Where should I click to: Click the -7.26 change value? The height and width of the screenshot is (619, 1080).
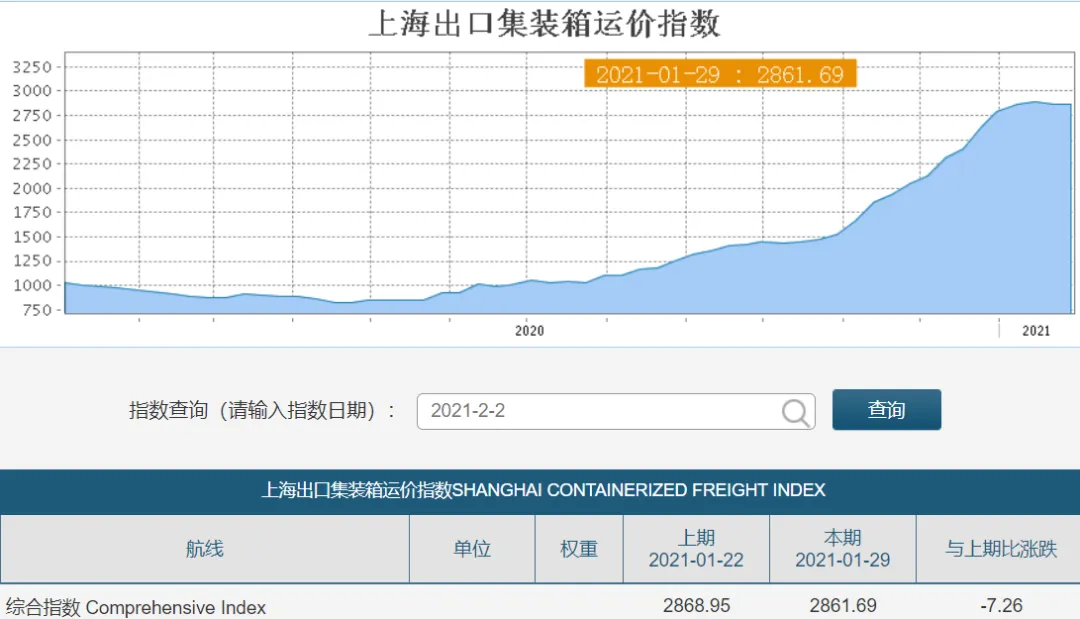pos(1001,605)
